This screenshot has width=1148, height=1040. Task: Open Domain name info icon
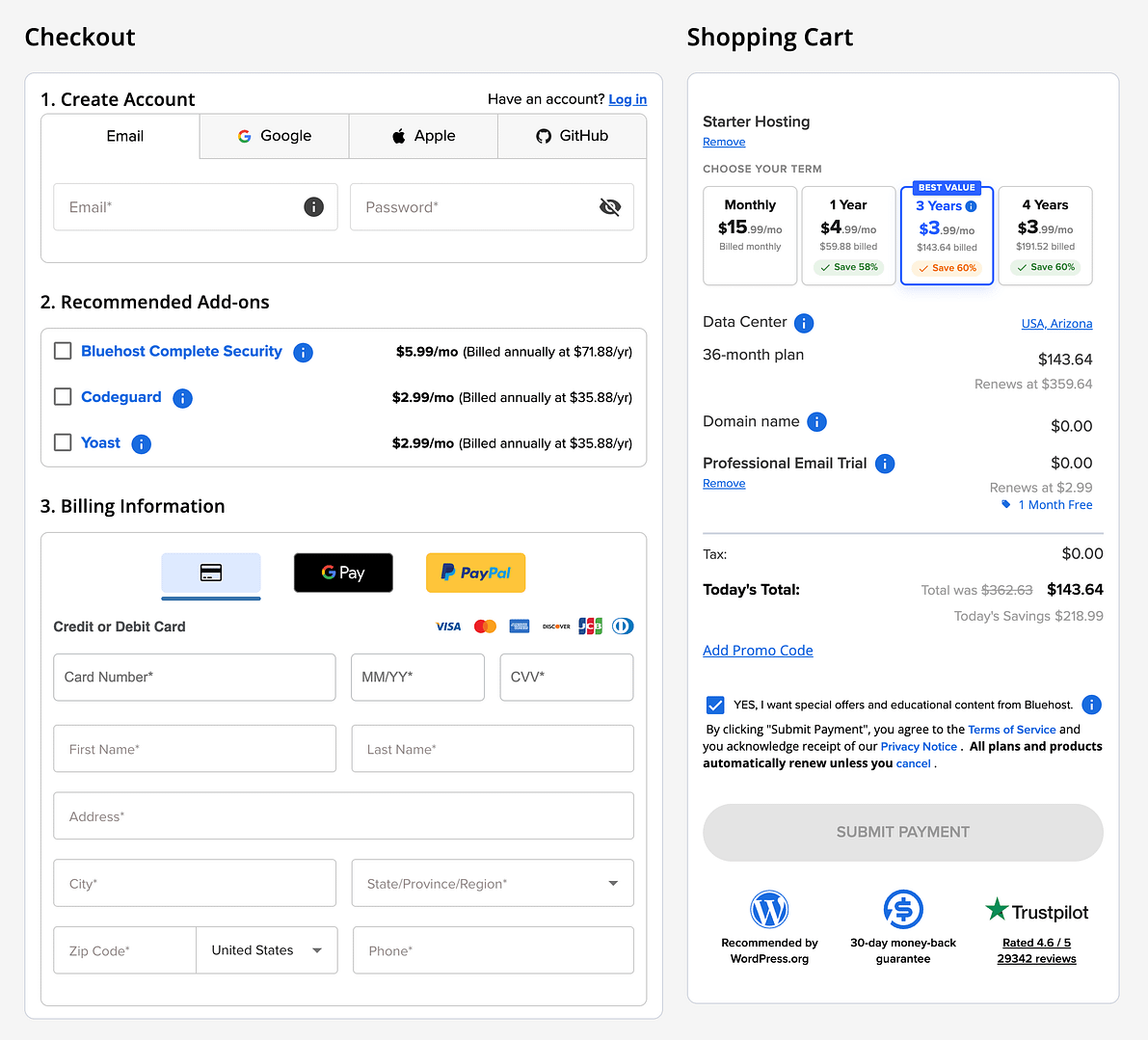click(x=816, y=422)
